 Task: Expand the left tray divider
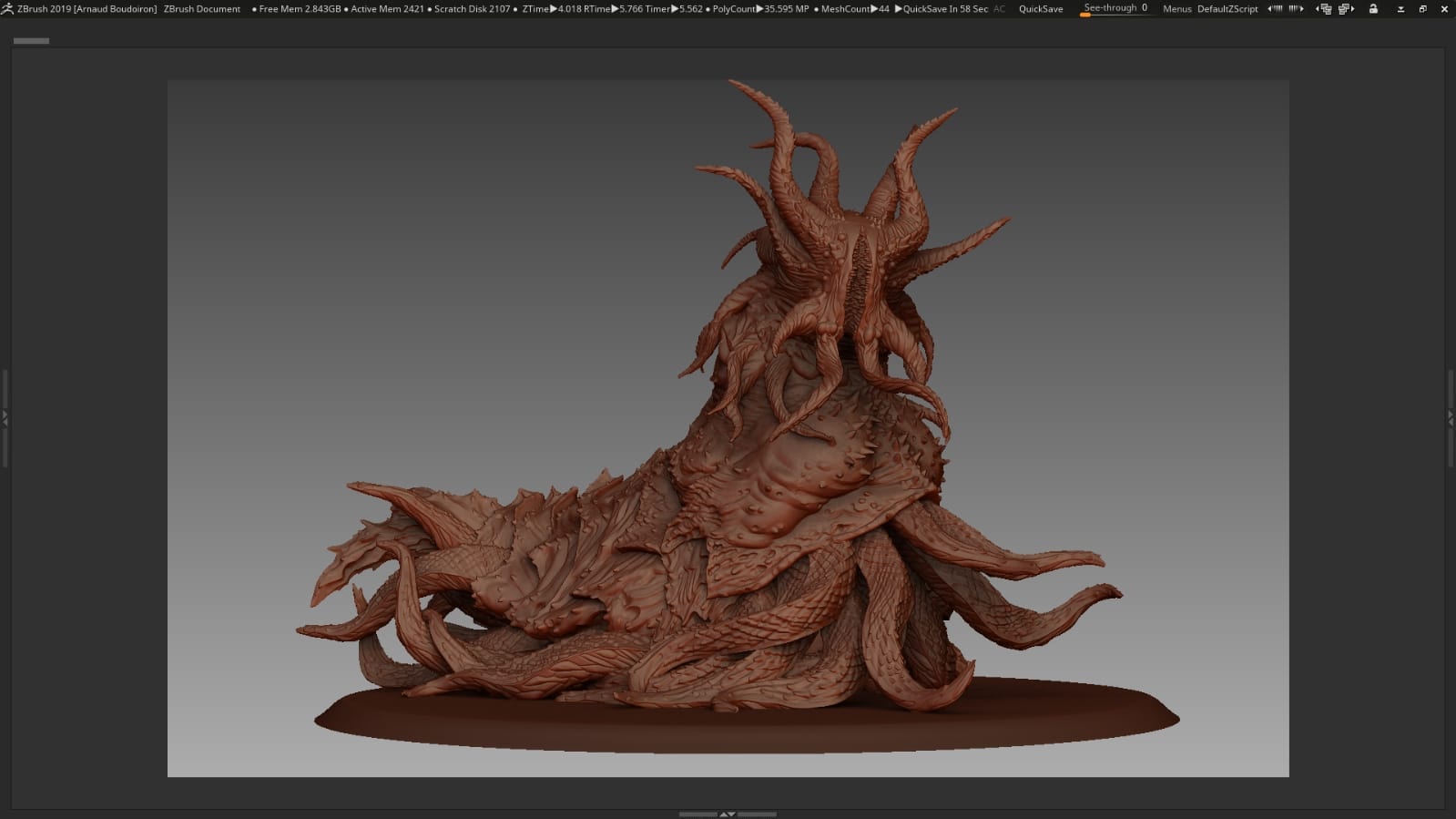point(5,418)
